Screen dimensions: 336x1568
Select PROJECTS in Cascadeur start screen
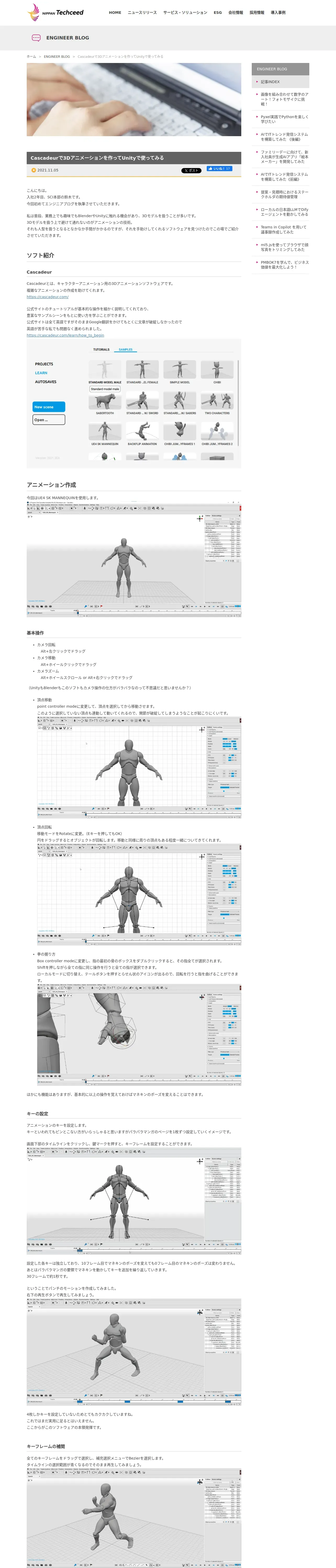coord(44,364)
